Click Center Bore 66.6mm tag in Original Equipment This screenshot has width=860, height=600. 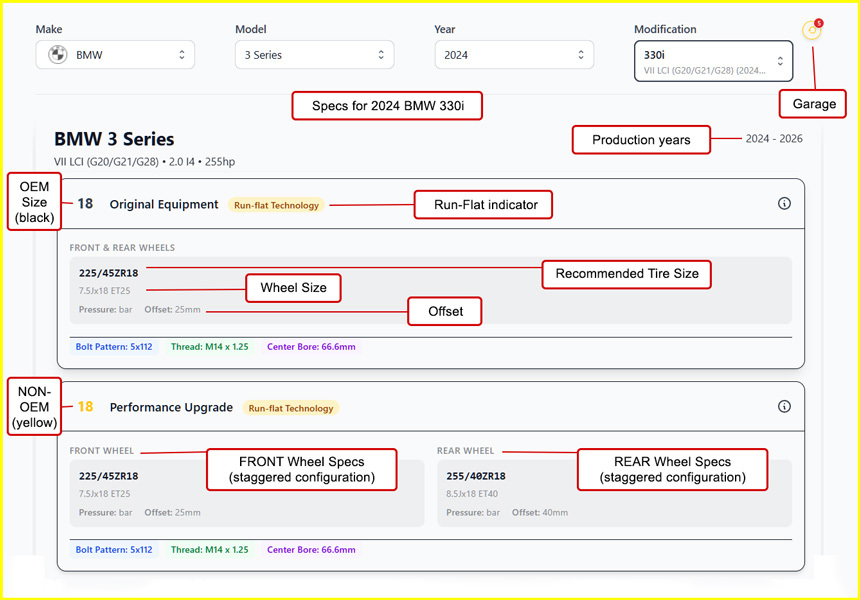click(x=311, y=347)
